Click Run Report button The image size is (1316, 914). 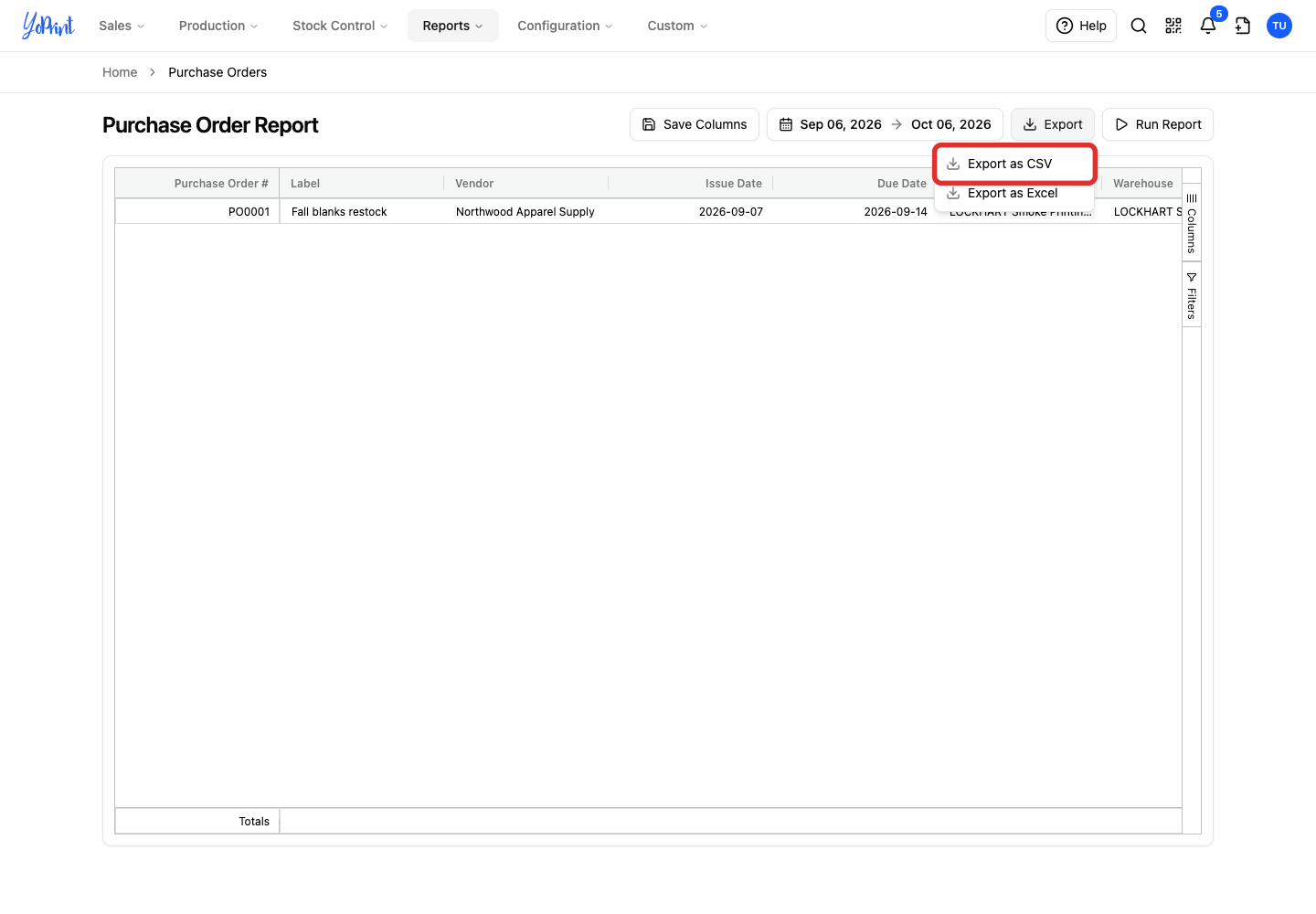(x=1158, y=124)
